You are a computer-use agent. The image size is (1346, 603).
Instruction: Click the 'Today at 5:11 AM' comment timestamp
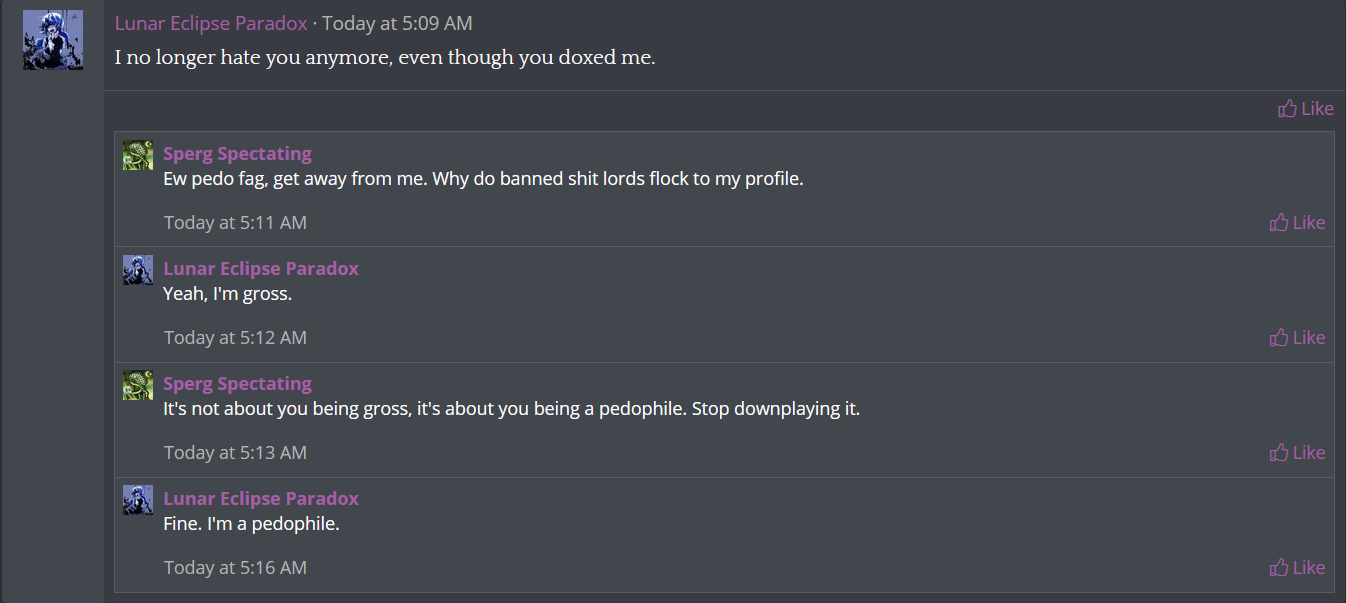click(235, 223)
